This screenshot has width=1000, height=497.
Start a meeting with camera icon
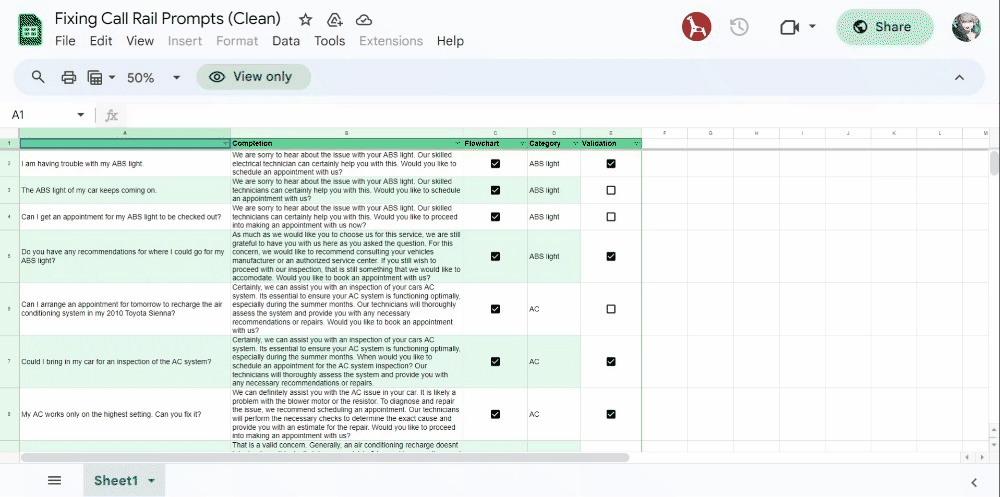click(x=790, y=27)
